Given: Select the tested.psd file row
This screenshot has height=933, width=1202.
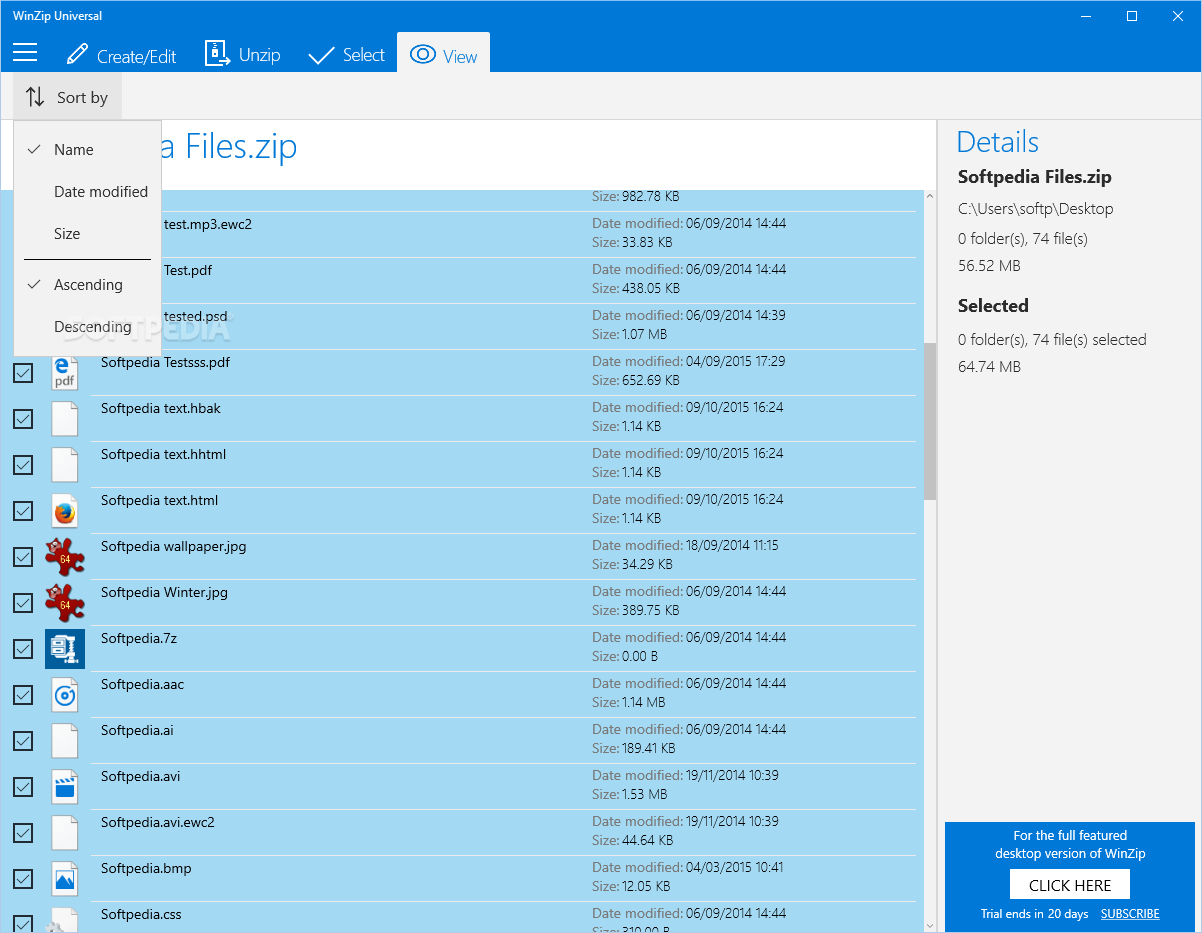Looking at the screenshot, I should (538, 326).
